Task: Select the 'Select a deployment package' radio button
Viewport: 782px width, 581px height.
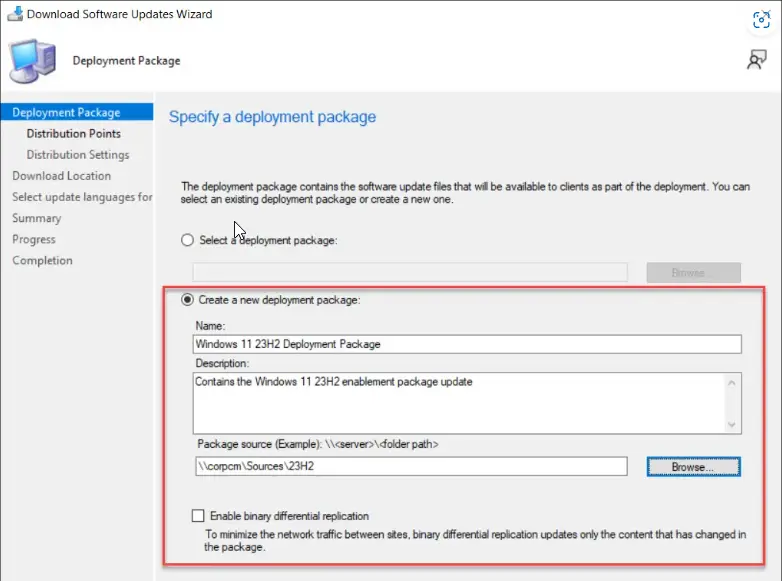Action: 187,240
